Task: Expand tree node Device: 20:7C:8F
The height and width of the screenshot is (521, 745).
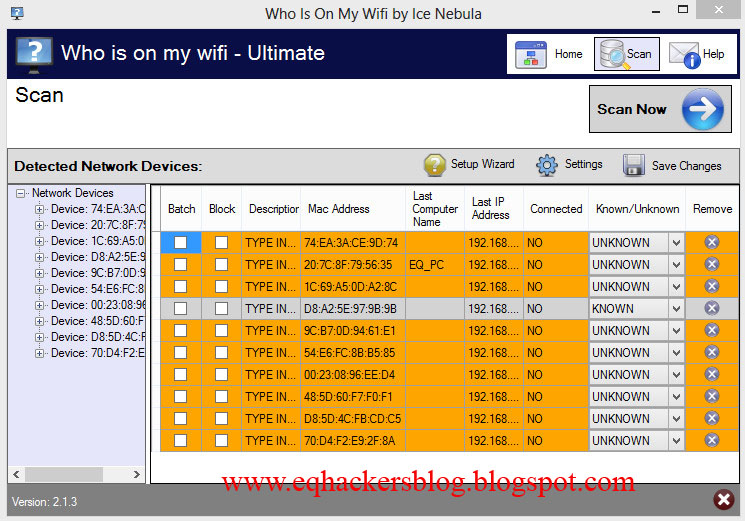Action: click(39, 225)
